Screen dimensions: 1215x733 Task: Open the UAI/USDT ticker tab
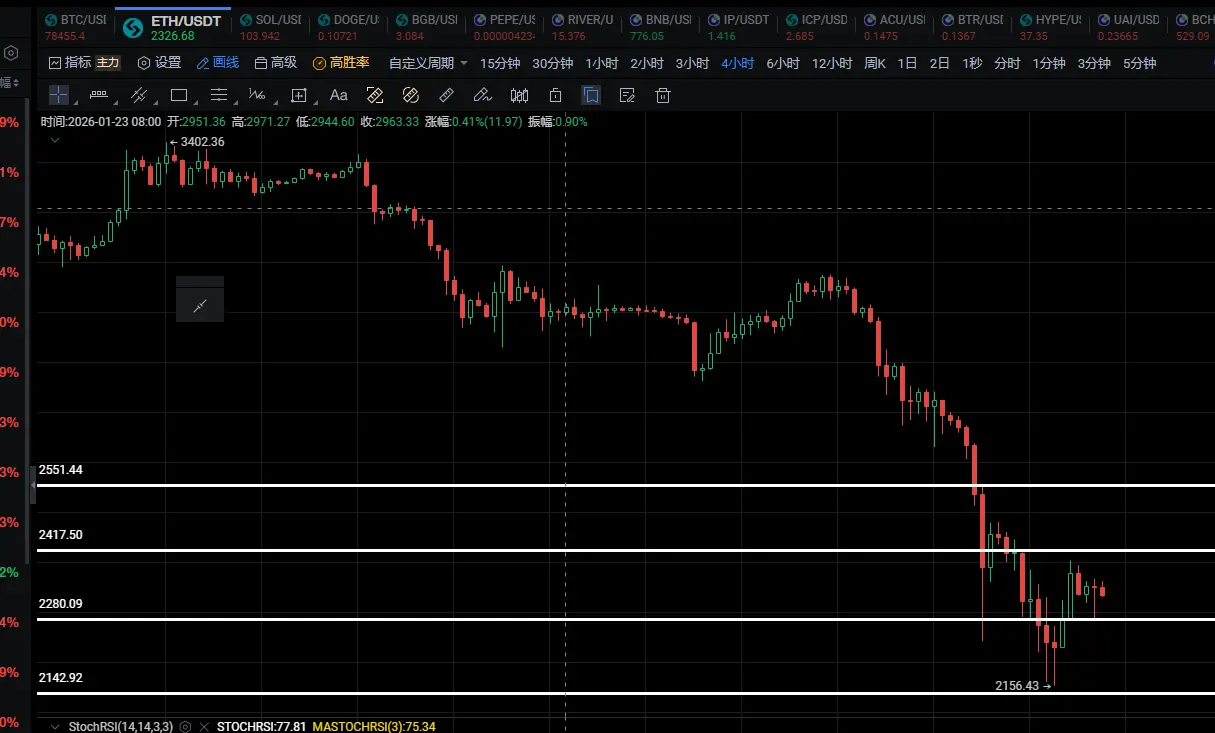(x=1128, y=27)
